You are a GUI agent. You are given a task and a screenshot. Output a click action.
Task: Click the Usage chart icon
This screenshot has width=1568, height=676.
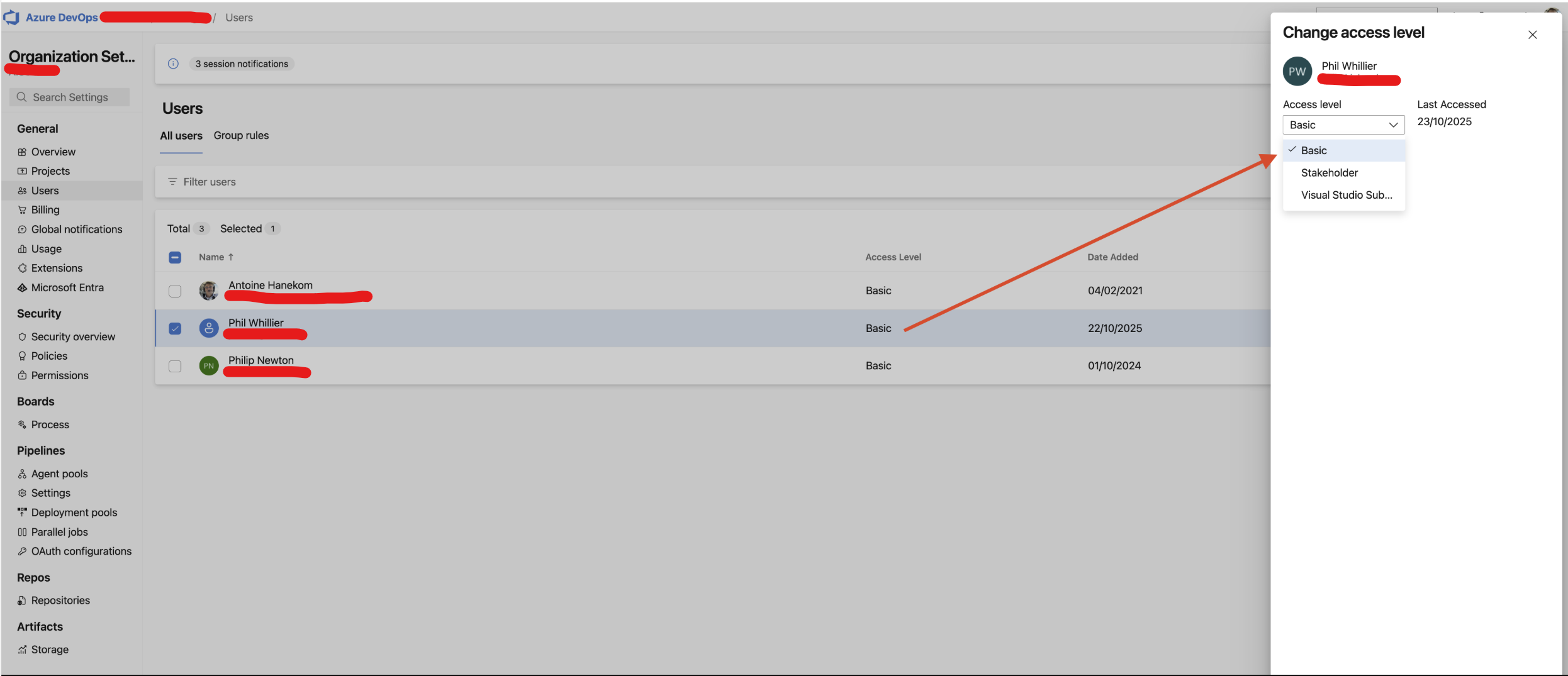[x=22, y=249]
